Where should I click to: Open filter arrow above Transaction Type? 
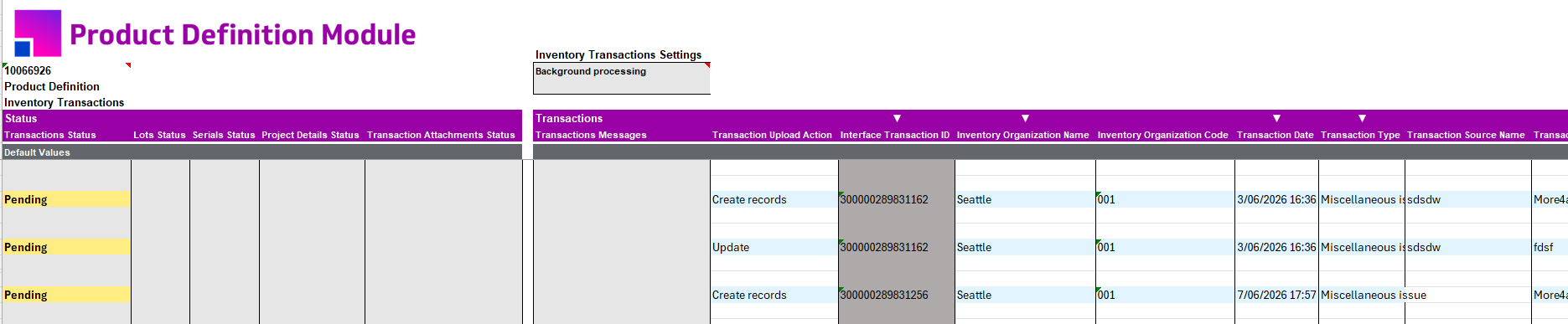(x=1362, y=119)
